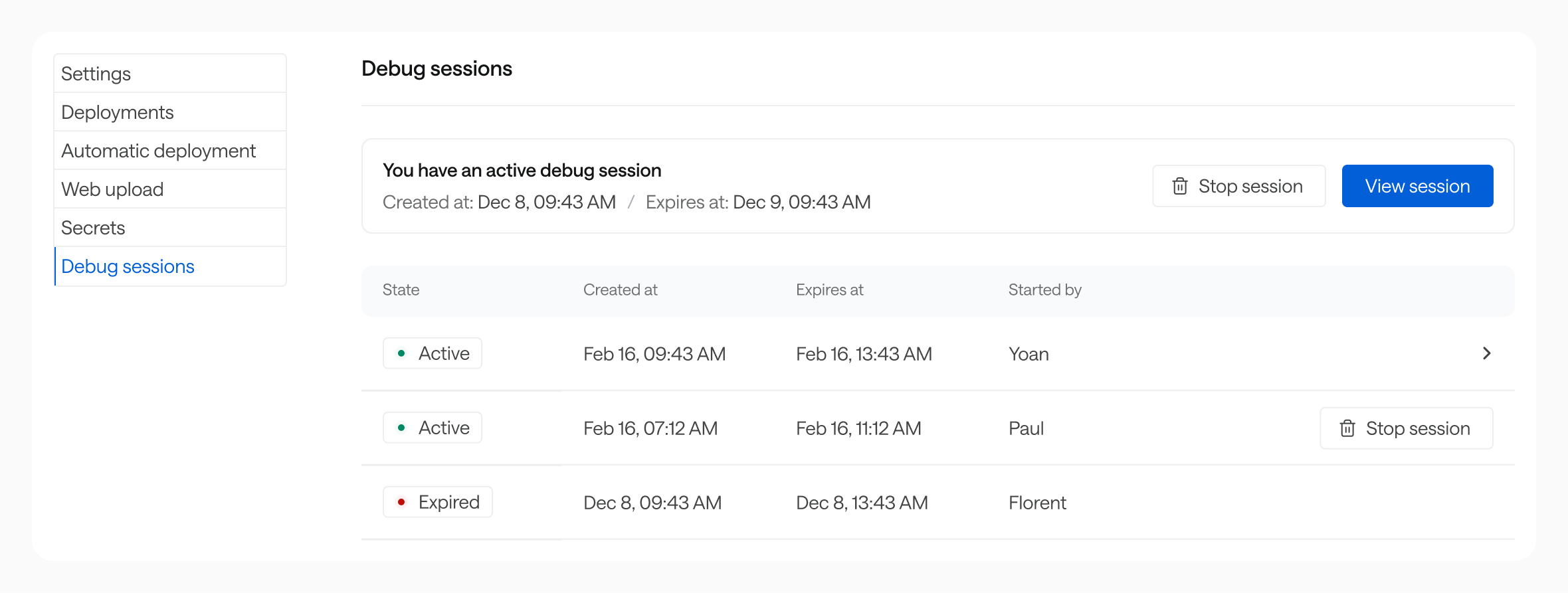Click the trash icon in the banner's Stop session button
Viewport: 1568px width, 593px height.
pyautogui.click(x=1180, y=186)
